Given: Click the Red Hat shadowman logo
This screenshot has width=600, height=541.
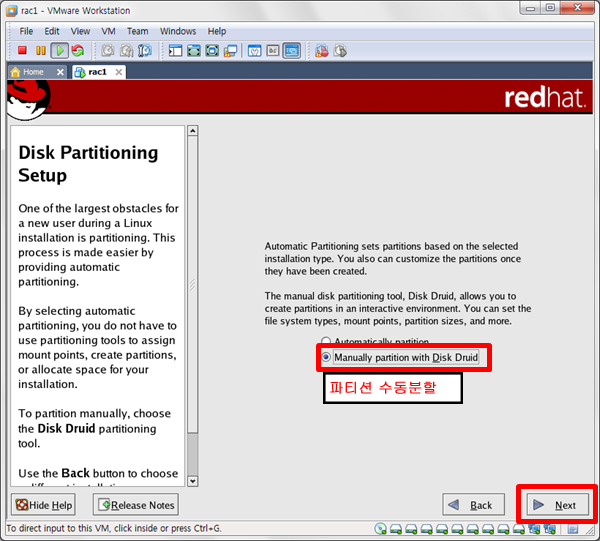Looking at the screenshot, I should pyautogui.click(x=28, y=100).
